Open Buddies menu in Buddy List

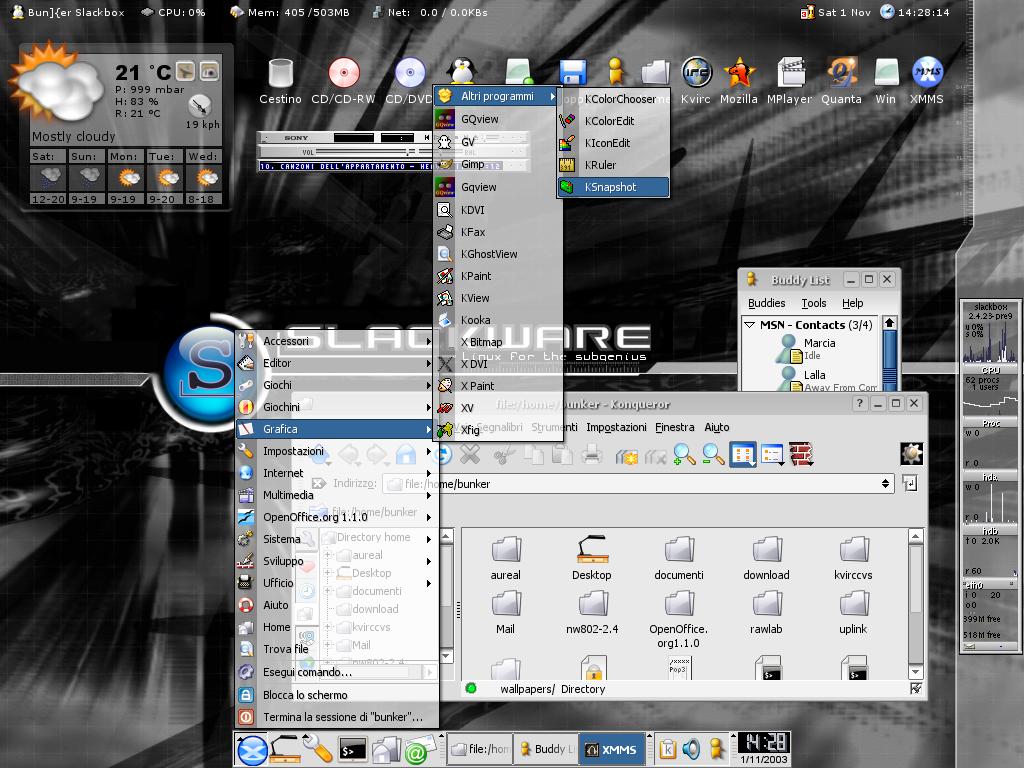pyautogui.click(x=767, y=303)
